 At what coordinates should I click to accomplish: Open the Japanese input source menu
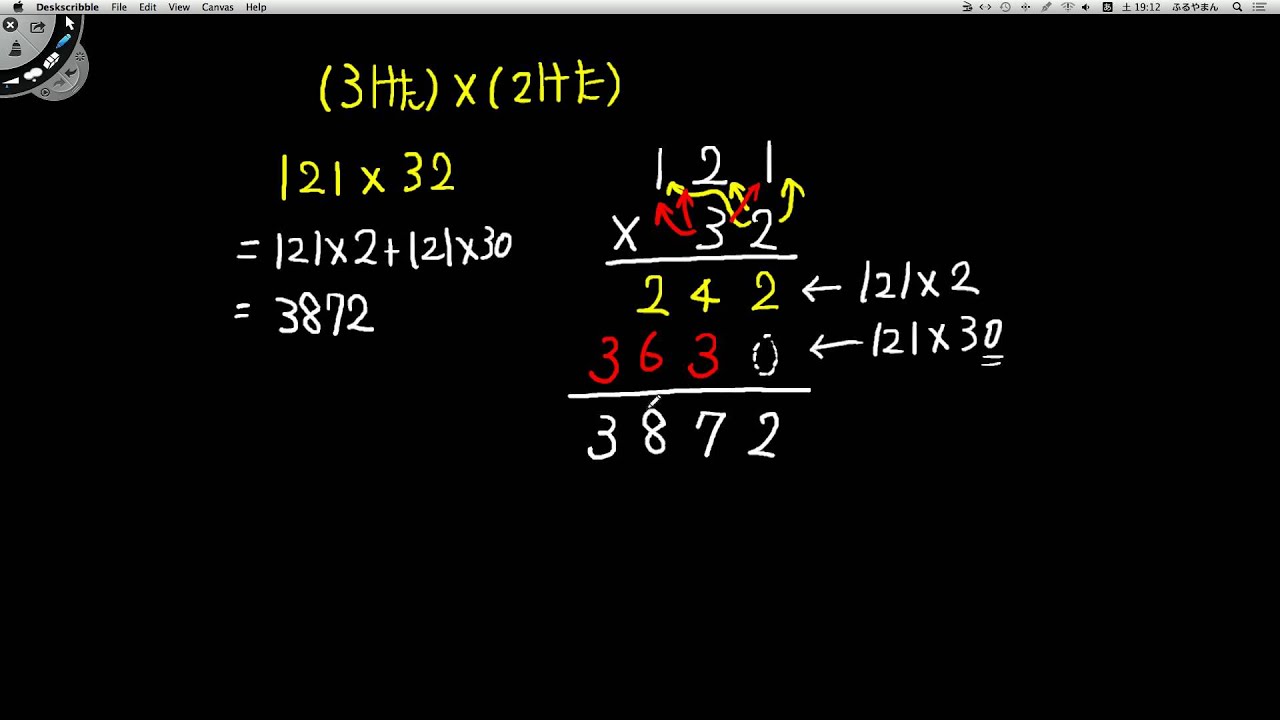click(1107, 7)
